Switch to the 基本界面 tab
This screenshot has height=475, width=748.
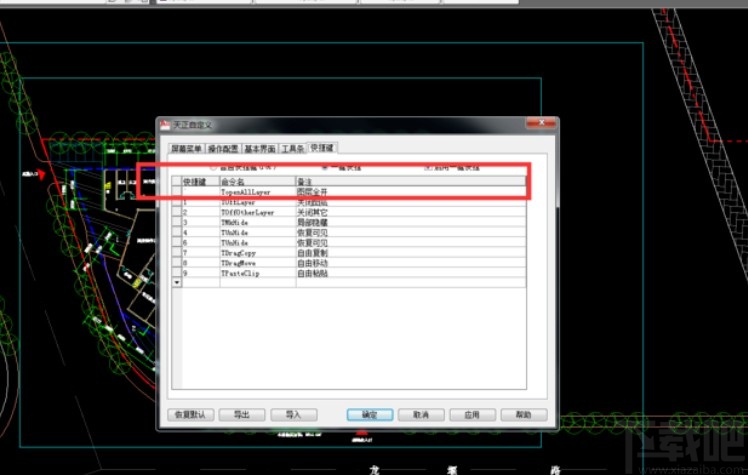coord(260,148)
